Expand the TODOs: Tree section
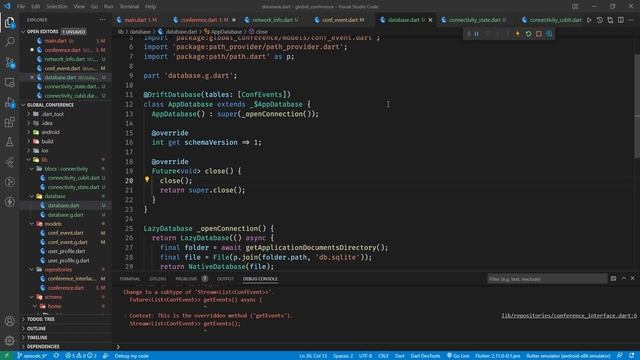The image size is (640, 360). click(40, 319)
